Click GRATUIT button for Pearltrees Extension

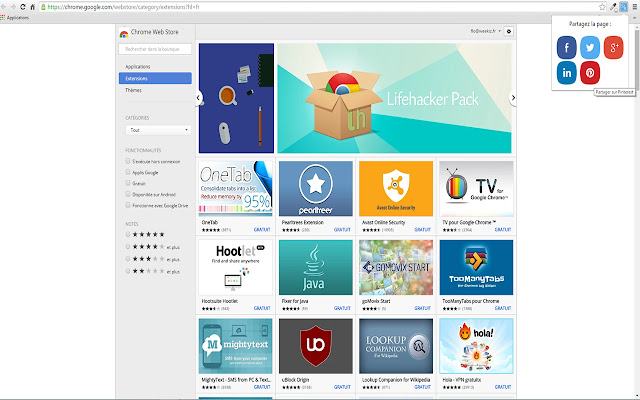(x=342, y=230)
